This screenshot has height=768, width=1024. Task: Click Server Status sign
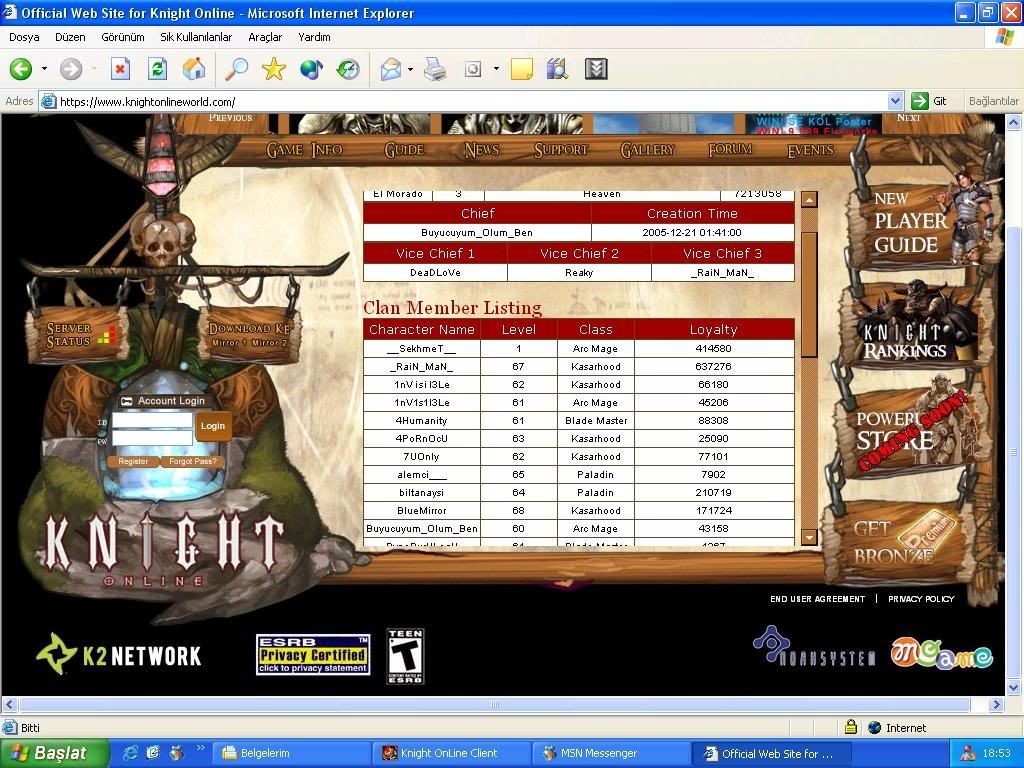pyautogui.click(x=77, y=334)
